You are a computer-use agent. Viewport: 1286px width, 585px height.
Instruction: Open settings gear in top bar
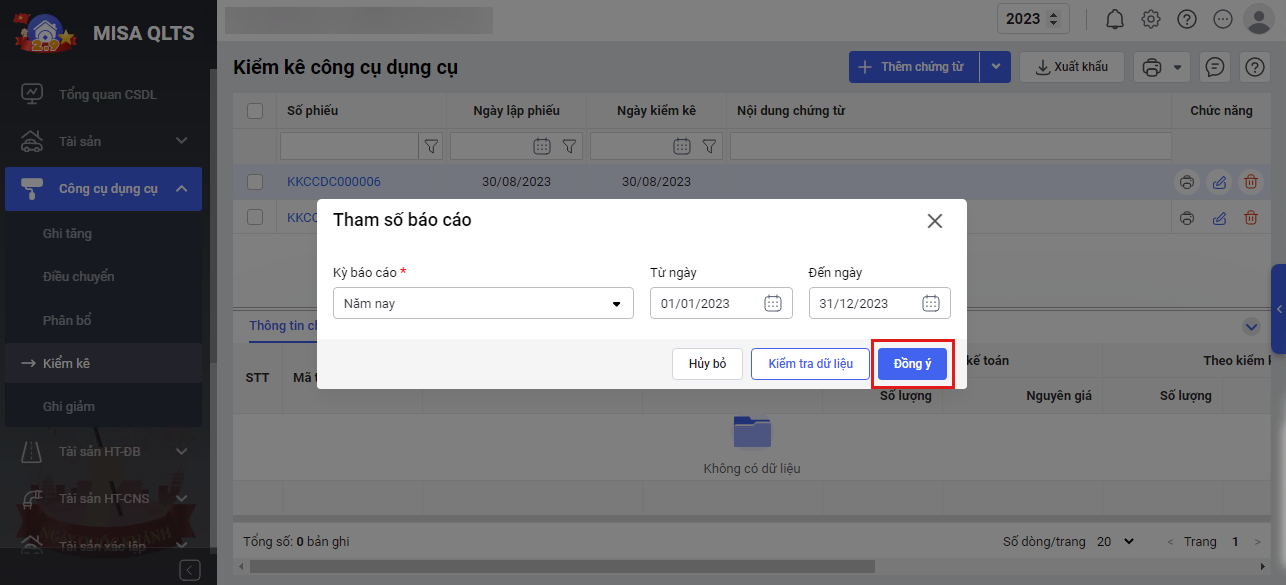pos(1151,19)
